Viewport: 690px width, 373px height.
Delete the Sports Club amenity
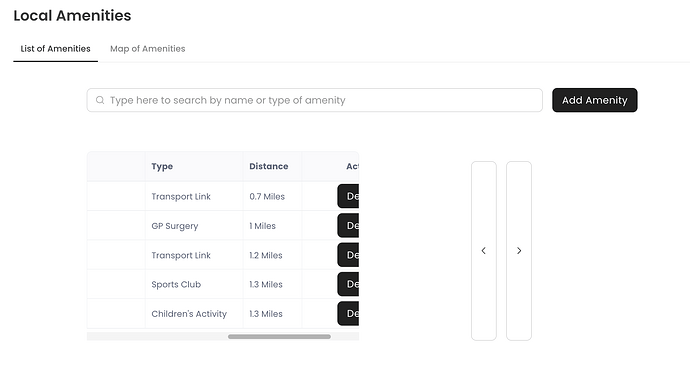click(x=348, y=284)
